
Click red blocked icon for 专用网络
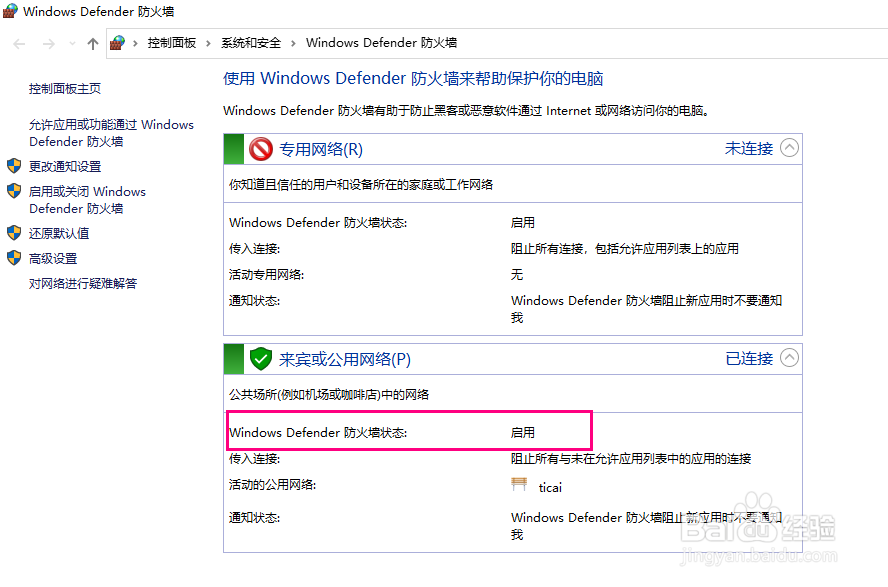click(261, 149)
